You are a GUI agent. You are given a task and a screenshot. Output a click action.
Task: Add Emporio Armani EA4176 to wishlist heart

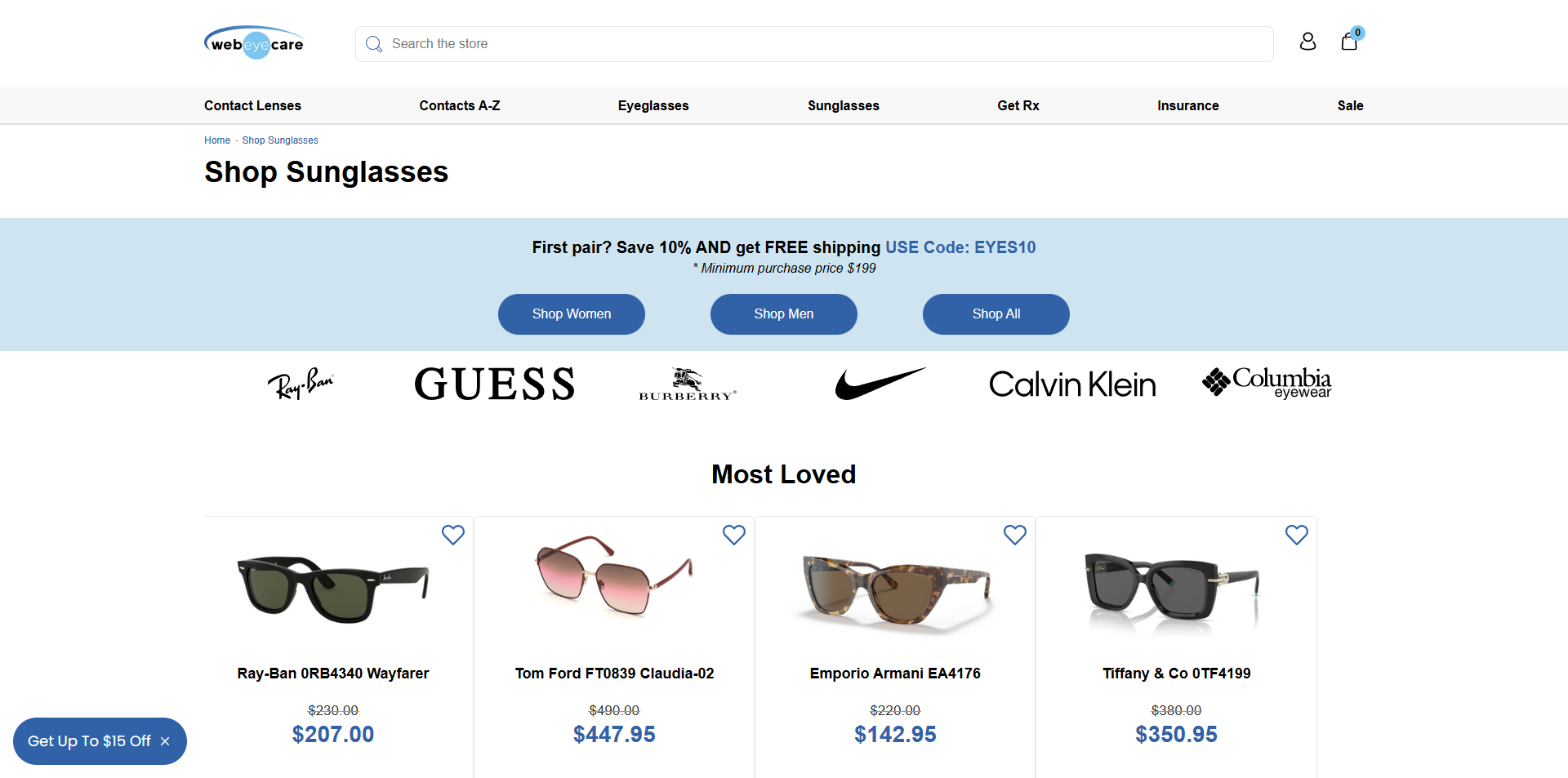click(1014, 535)
